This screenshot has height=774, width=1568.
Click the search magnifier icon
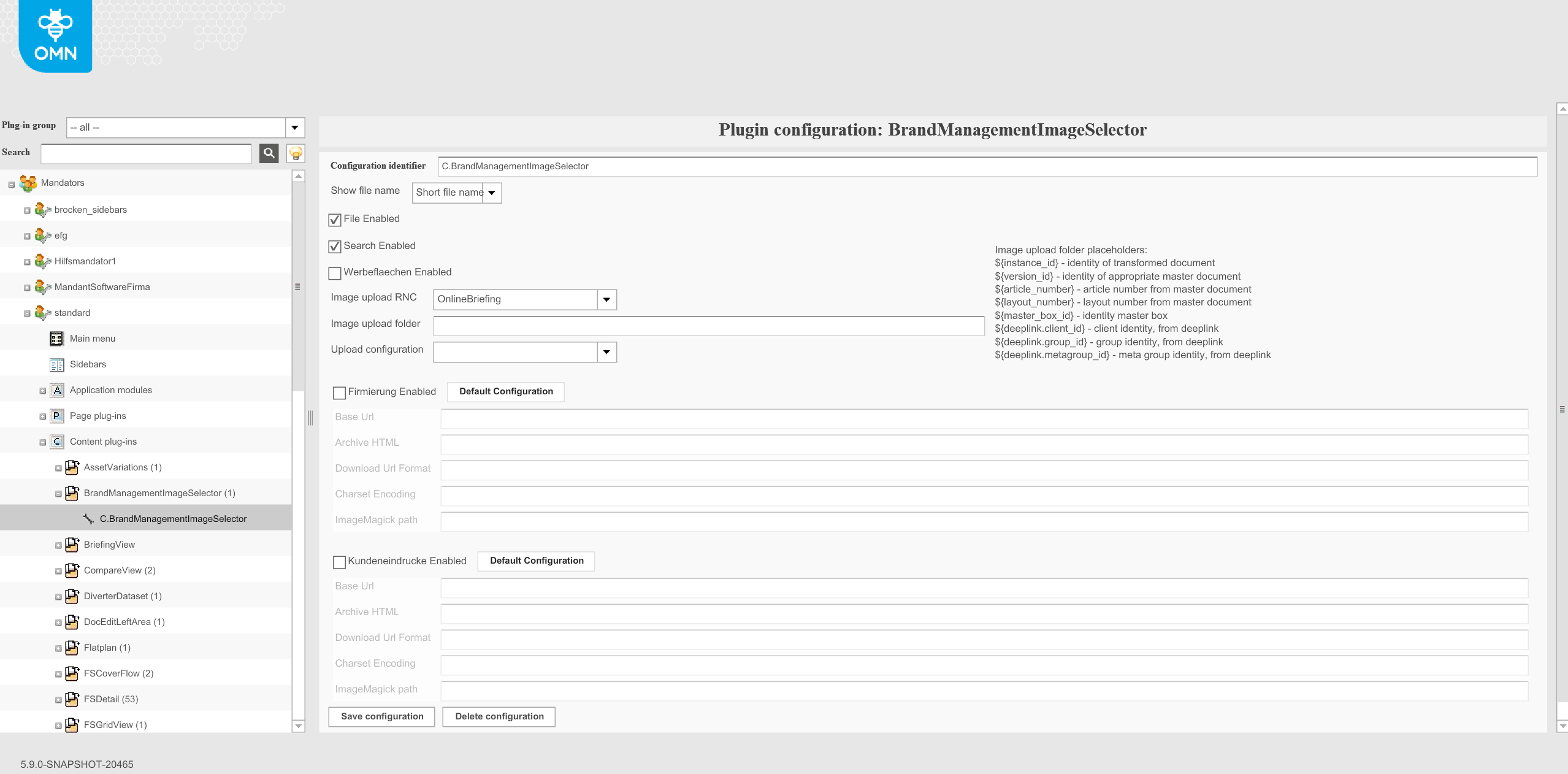pos(269,153)
